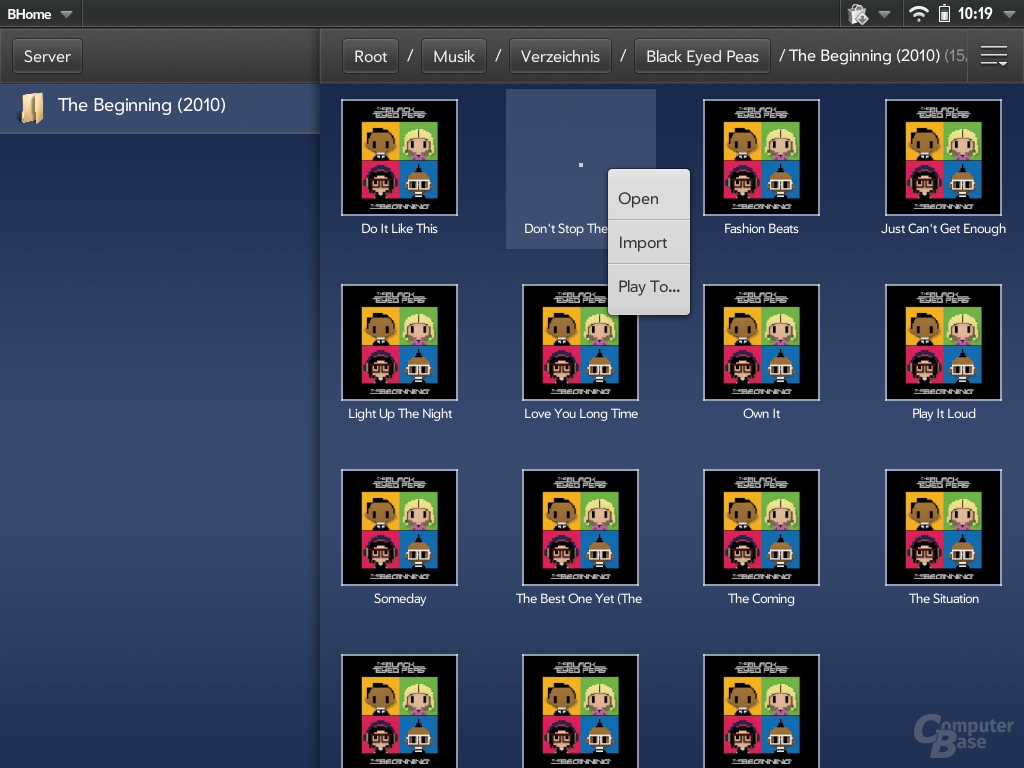Check the battery status icon

(944, 14)
